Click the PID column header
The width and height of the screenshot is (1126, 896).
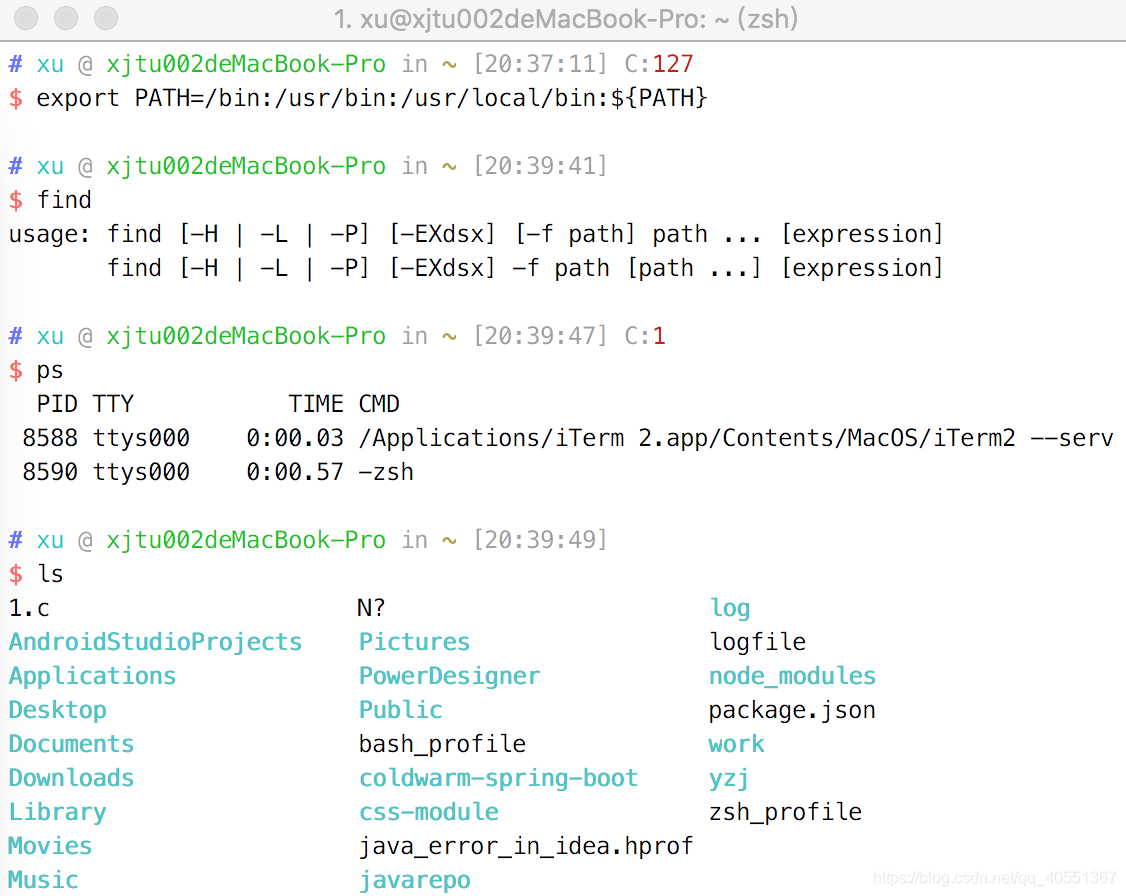tap(57, 403)
